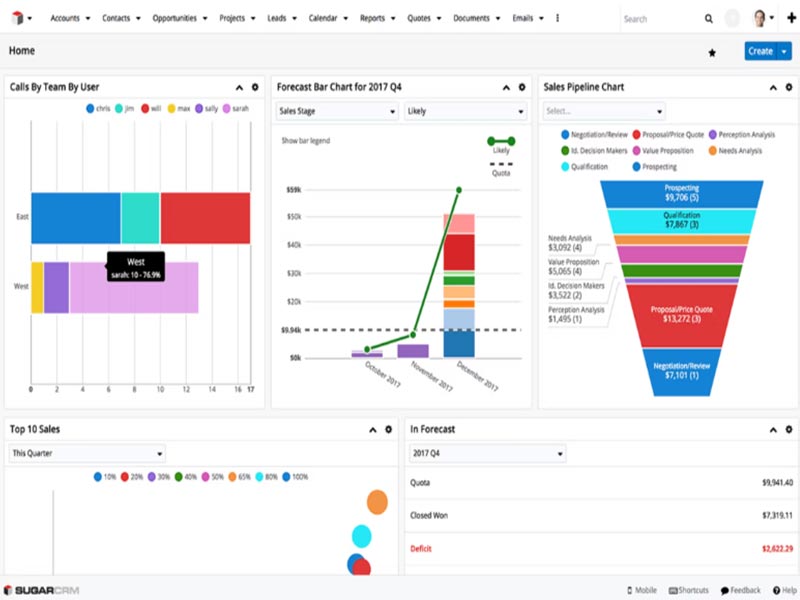The width and height of the screenshot is (800, 600).
Task: Click the Mobile icon in the footer
Action: 631,590
